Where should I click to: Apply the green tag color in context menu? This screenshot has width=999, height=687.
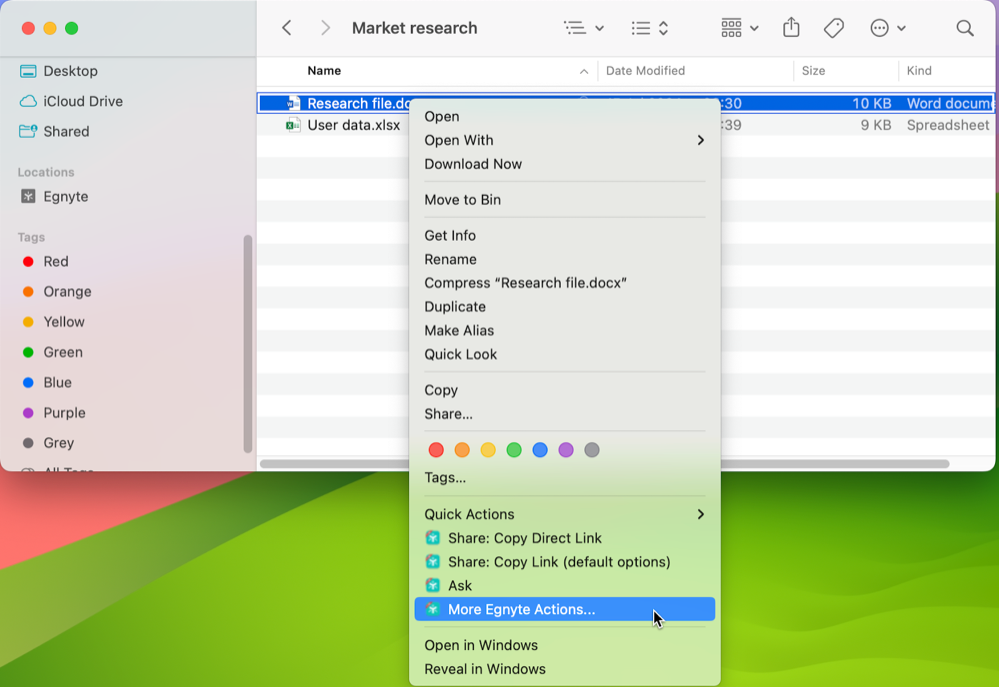click(x=514, y=450)
